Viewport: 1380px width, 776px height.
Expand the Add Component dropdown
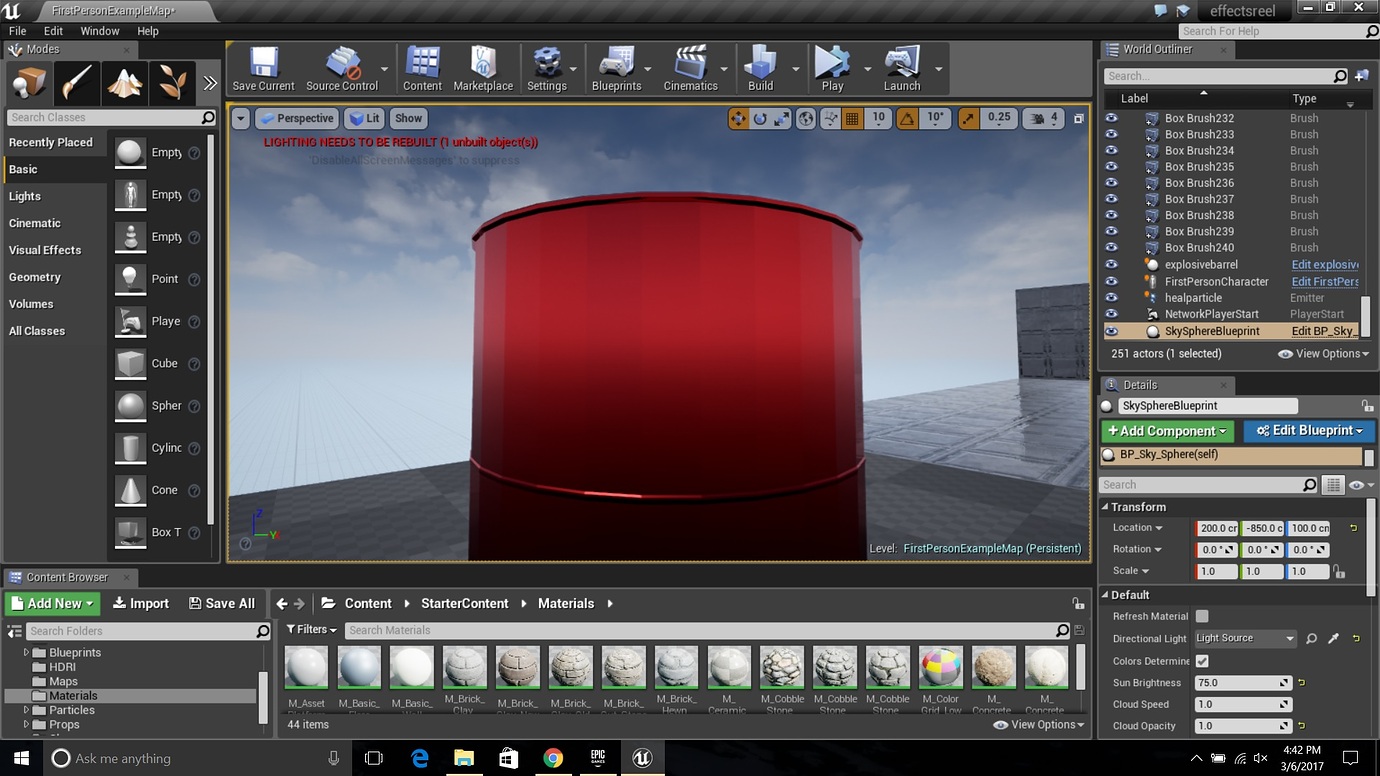pyautogui.click(x=1167, y=431)
